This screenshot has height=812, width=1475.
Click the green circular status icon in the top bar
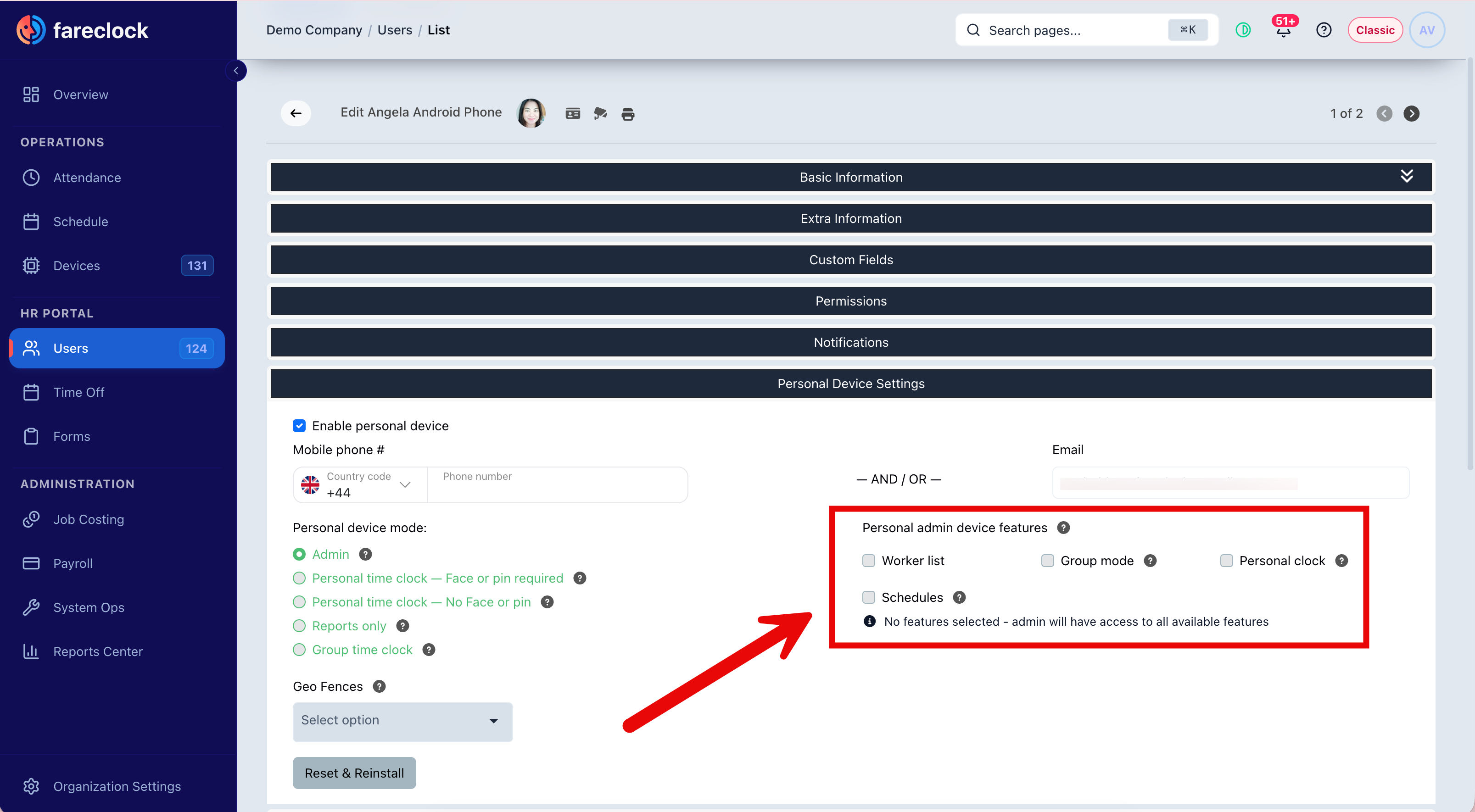(1242, 30)
